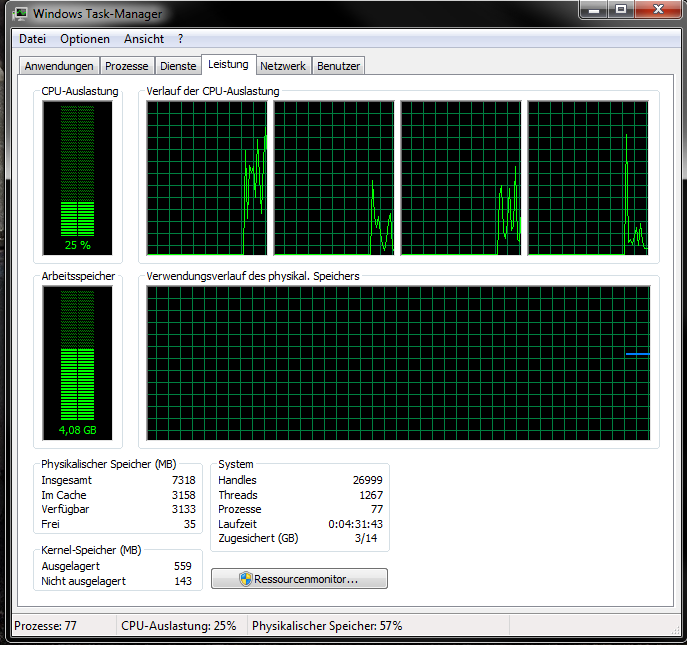Click the Ausgelagert value 559

tap(183, 566)
